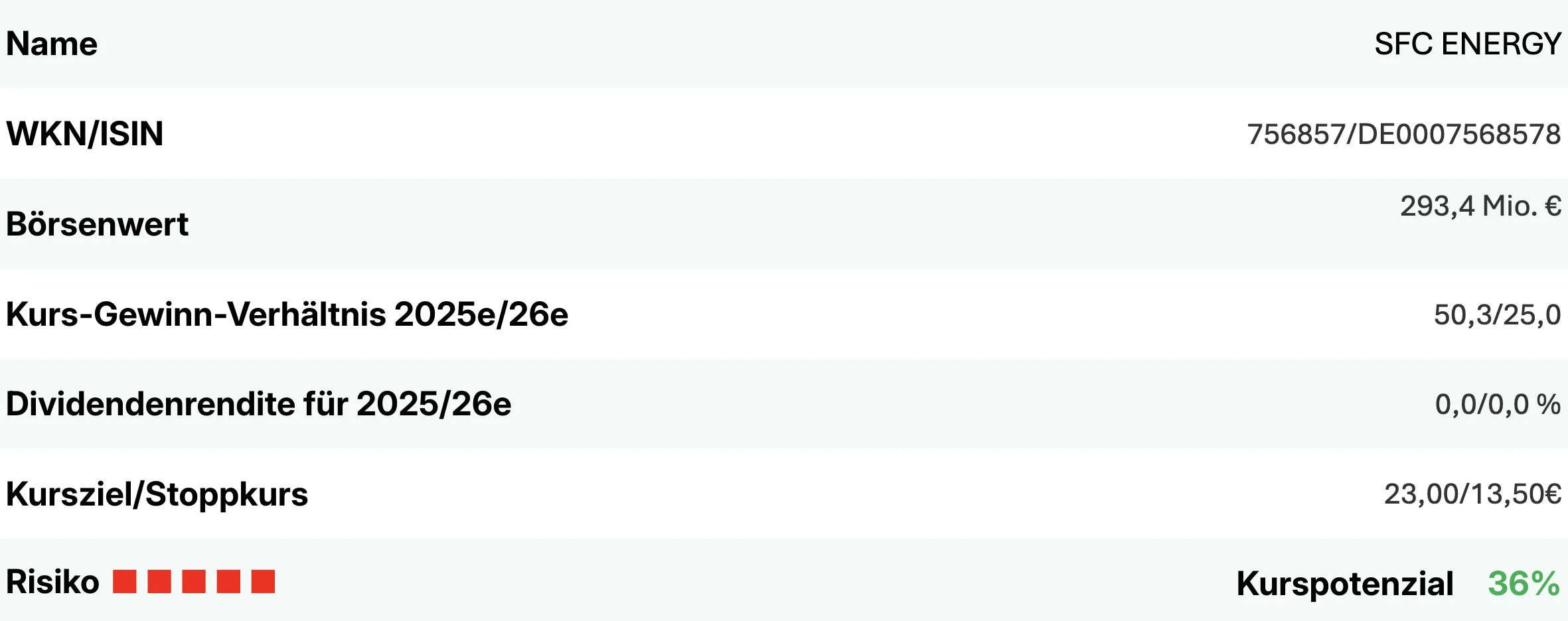Click the KGV value 50,3/25,0

coord(1497,314)
